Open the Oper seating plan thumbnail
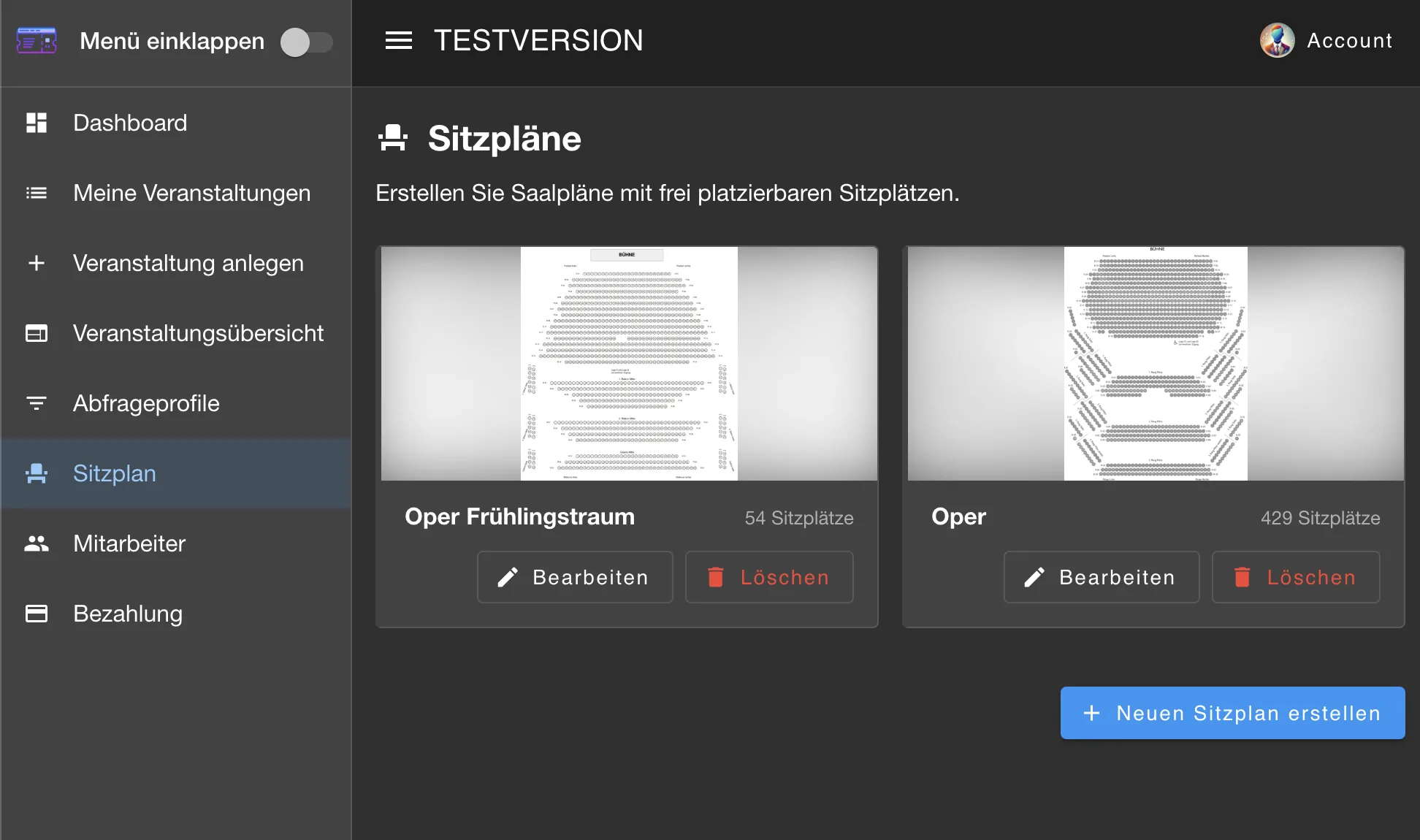This screenshot has width=1420, height=840. click(1156, 364)
